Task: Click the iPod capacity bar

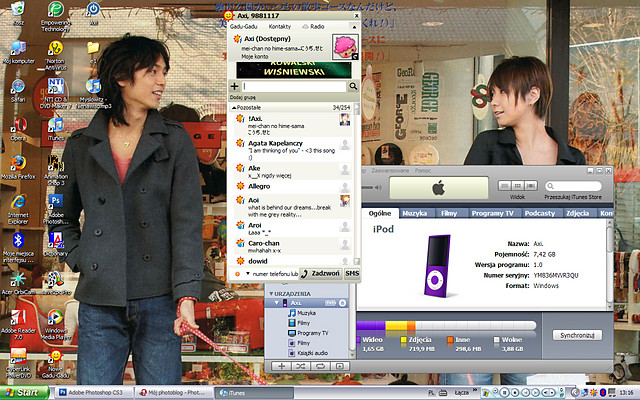Action: point(446,325)
